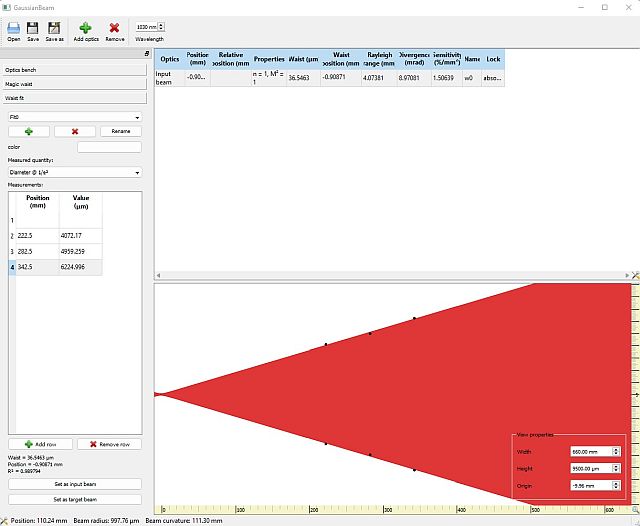The height and width of the screenshot is (526, 640).
Task: Float the left dock panel
Action: 146,53
